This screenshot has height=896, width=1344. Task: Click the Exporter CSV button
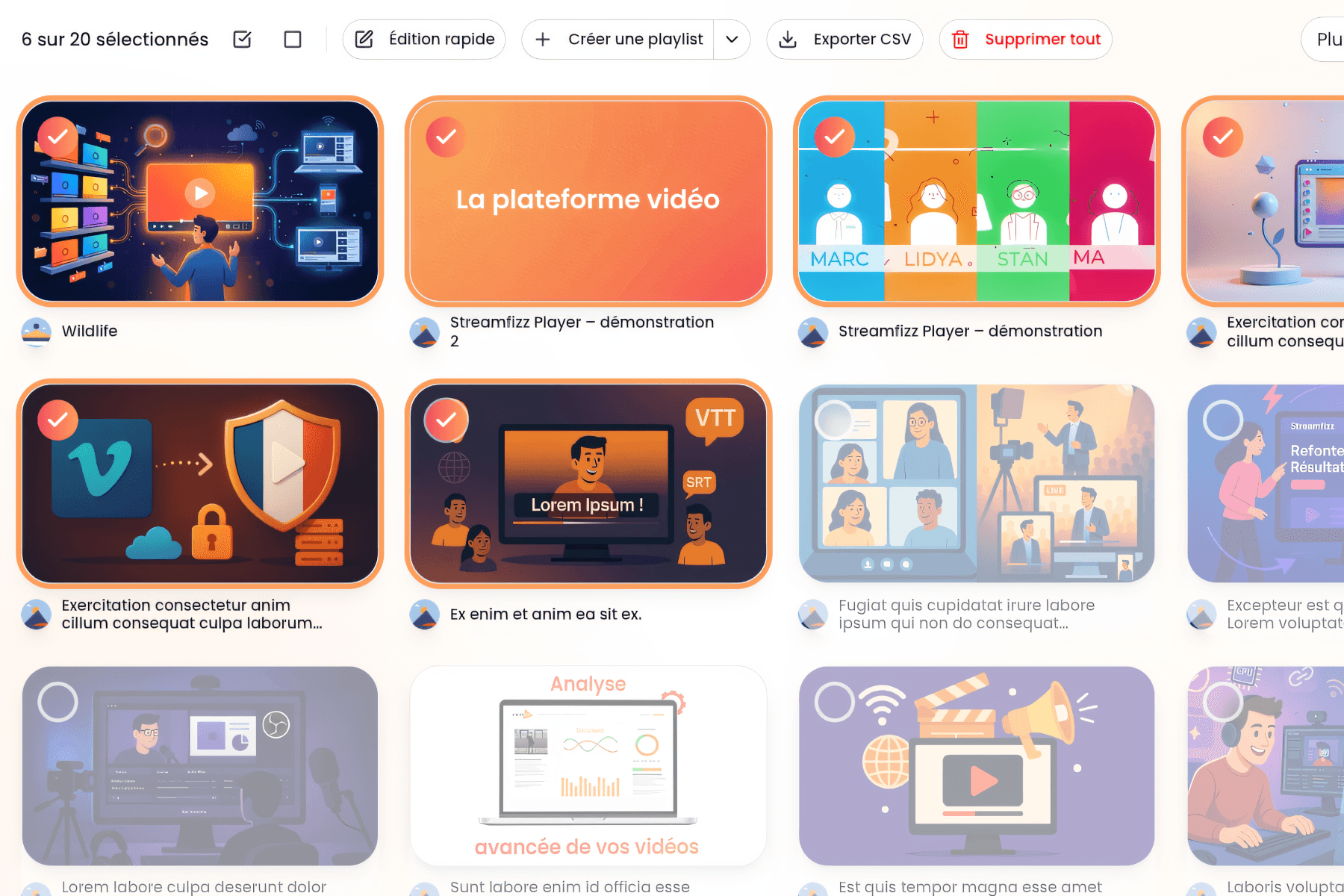point(844,39)
